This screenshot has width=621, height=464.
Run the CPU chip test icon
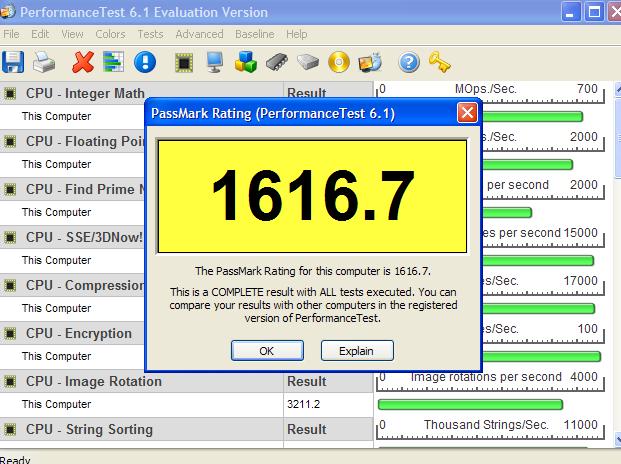coord(184,63)
